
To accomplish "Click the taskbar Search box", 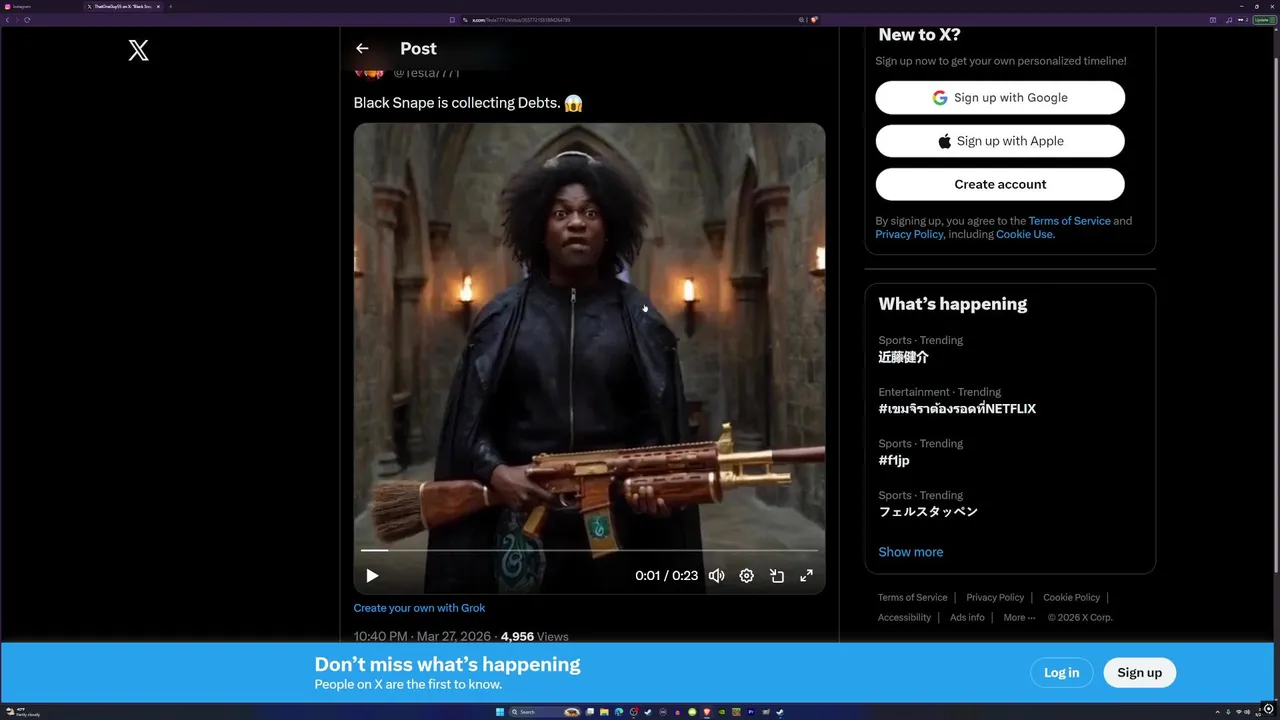I will point(545,712).
